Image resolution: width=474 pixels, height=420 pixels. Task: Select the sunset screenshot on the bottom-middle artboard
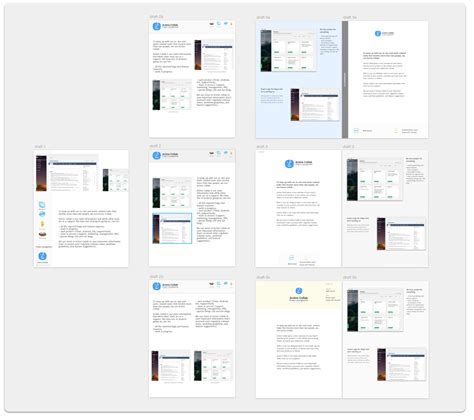click(171, 365)
